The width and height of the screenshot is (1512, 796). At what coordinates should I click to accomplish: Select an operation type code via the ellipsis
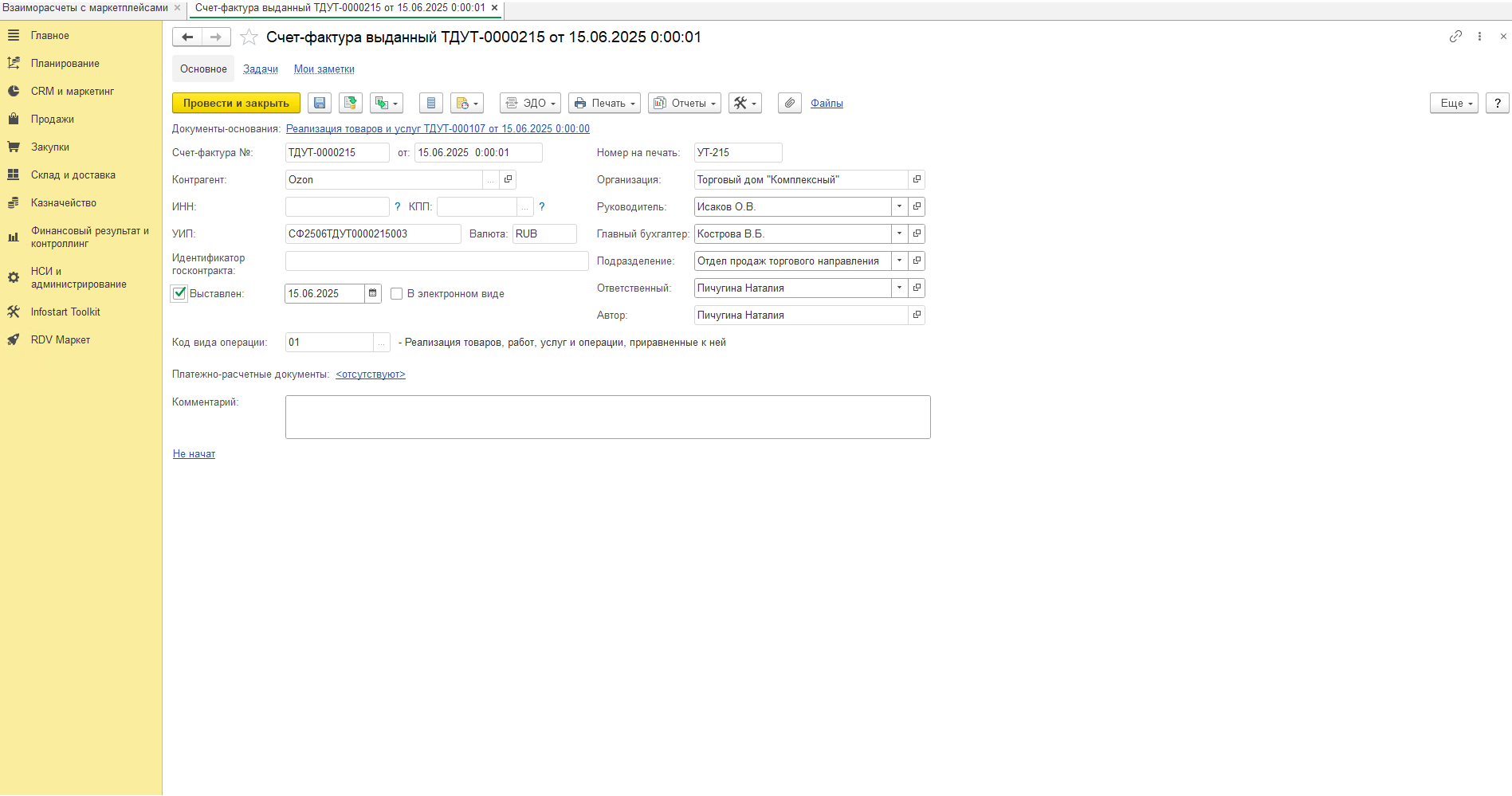382,342
